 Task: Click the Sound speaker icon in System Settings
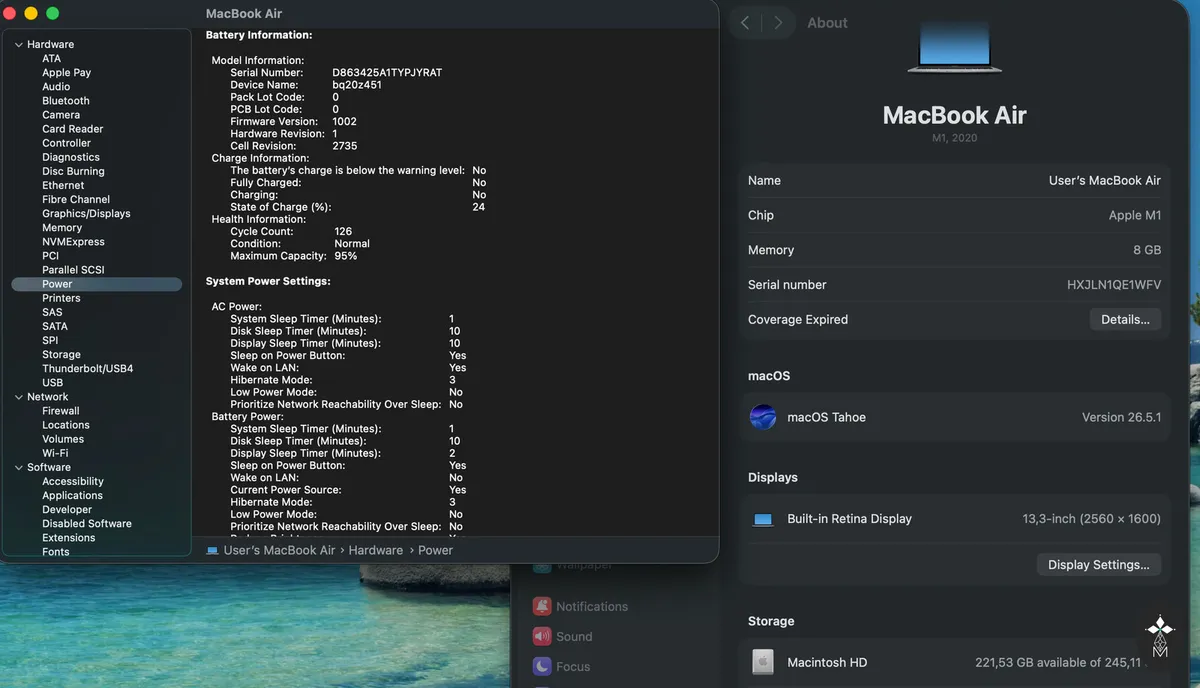[541, 636]
